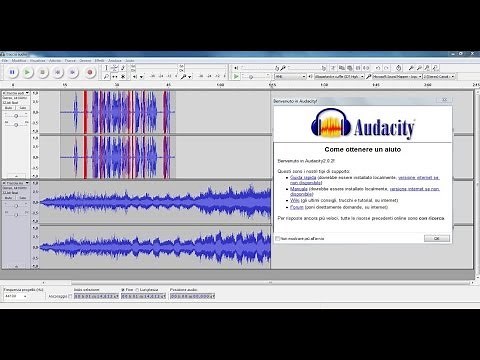Adjust the second track's pan slider
The height and width of the screenshot is (360, 480).
point(16,215)
